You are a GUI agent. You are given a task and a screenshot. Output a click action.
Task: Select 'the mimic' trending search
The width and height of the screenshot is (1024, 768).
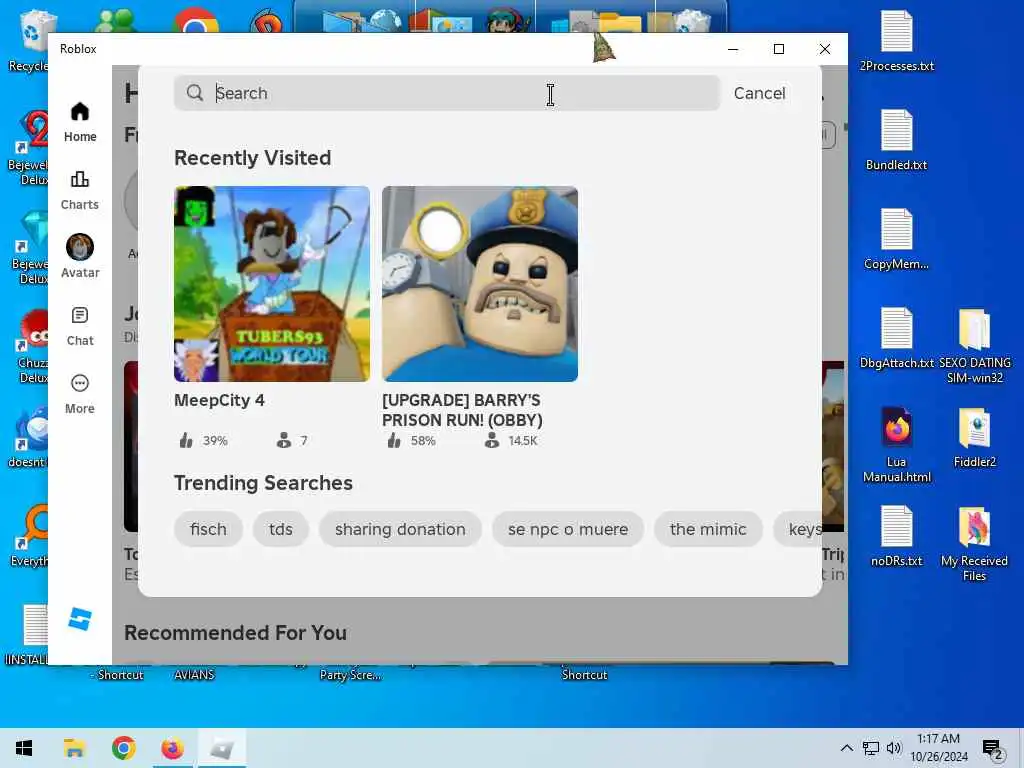pos(708,529)
